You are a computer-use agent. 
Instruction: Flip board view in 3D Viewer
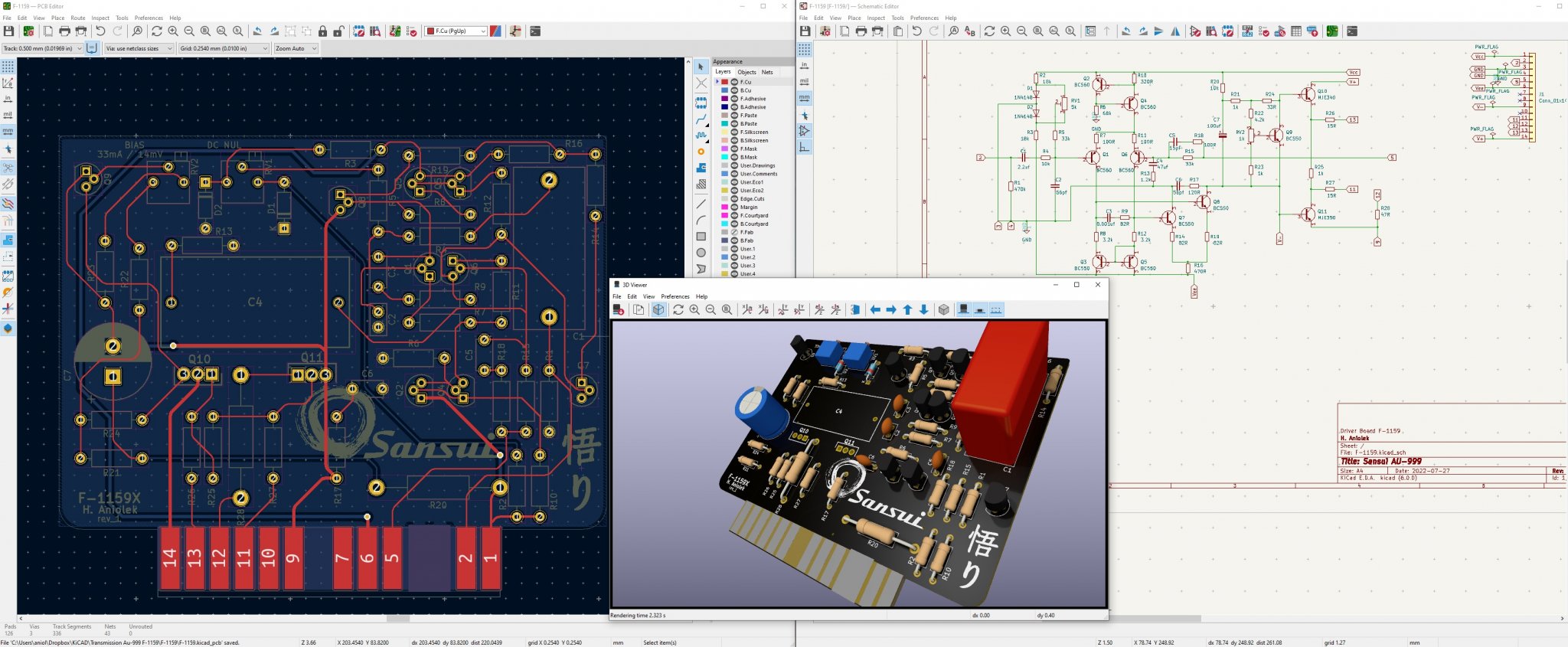[854, 309]
